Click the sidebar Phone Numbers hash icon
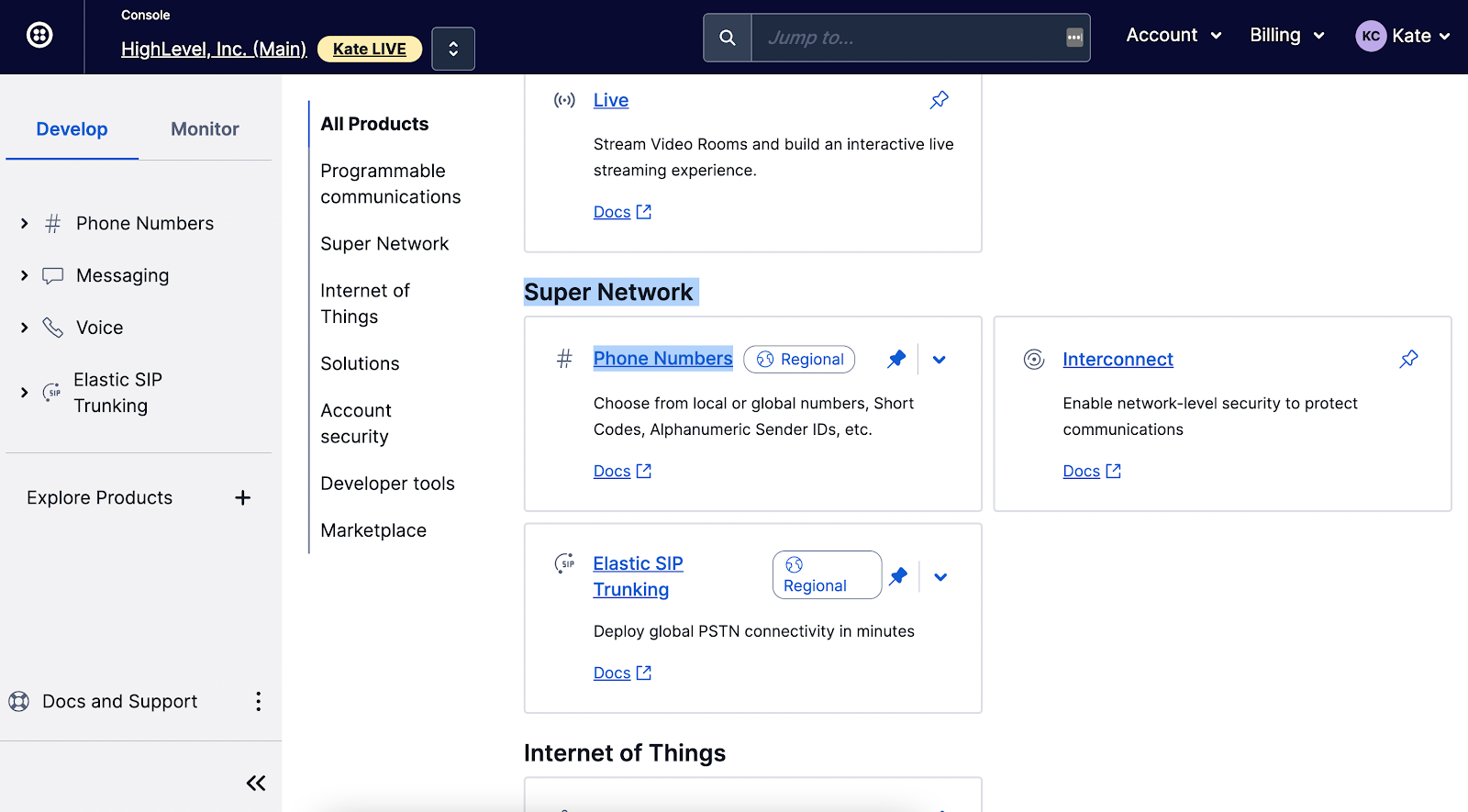 pos(53,224)
